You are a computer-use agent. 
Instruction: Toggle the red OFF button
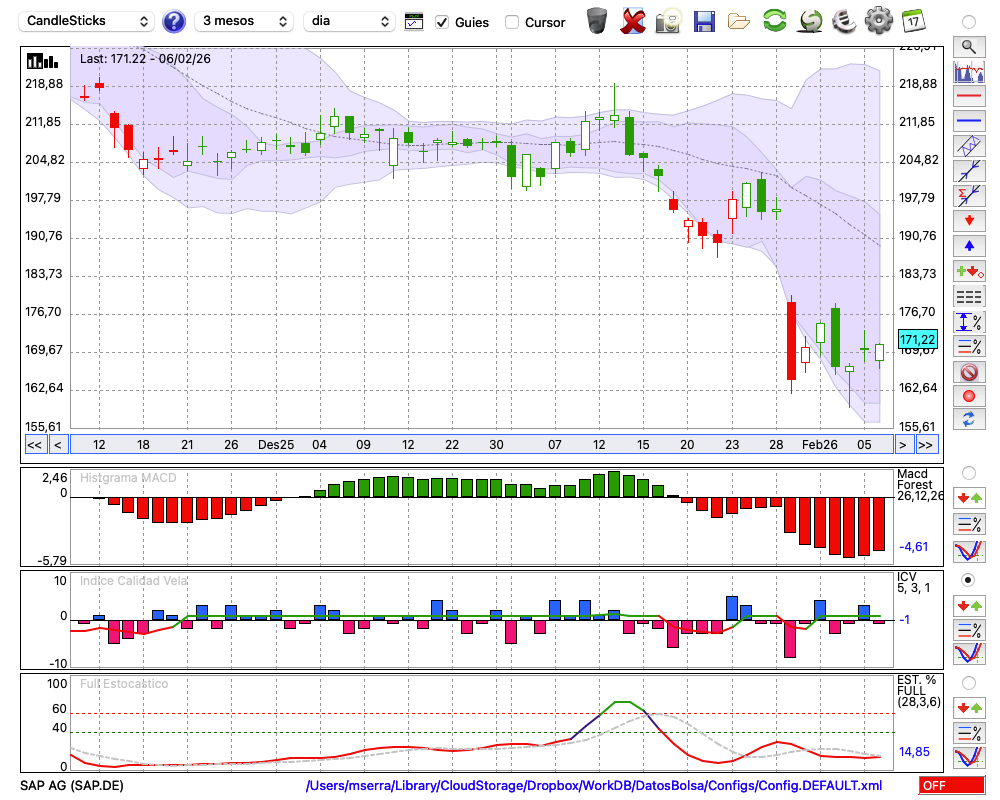[952, 785]
